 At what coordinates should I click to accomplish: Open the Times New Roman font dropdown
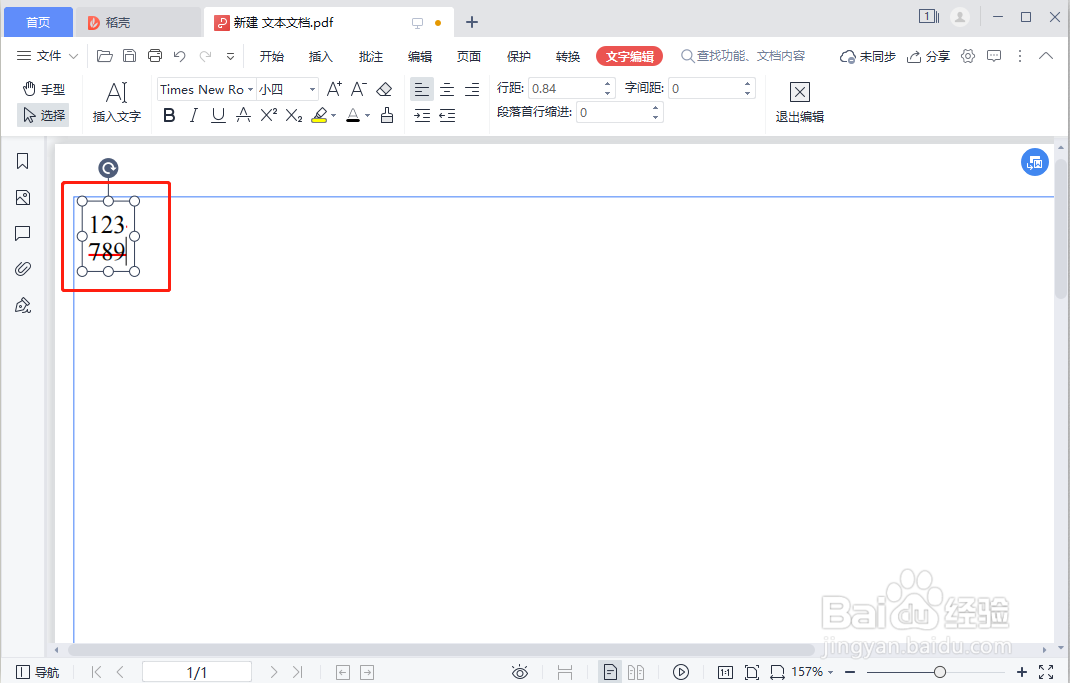[x=205, y=89]
